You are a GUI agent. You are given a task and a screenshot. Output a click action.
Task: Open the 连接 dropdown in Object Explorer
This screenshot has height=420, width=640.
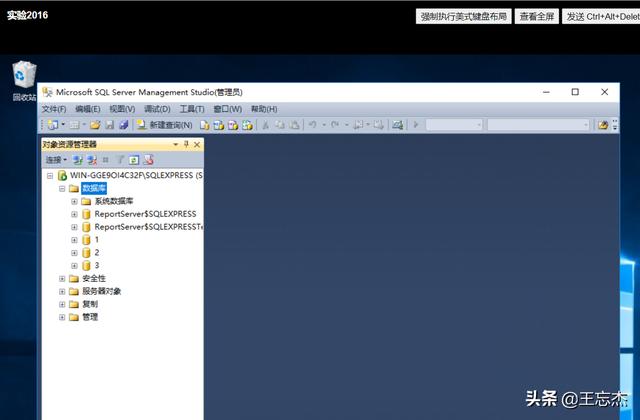56,160
